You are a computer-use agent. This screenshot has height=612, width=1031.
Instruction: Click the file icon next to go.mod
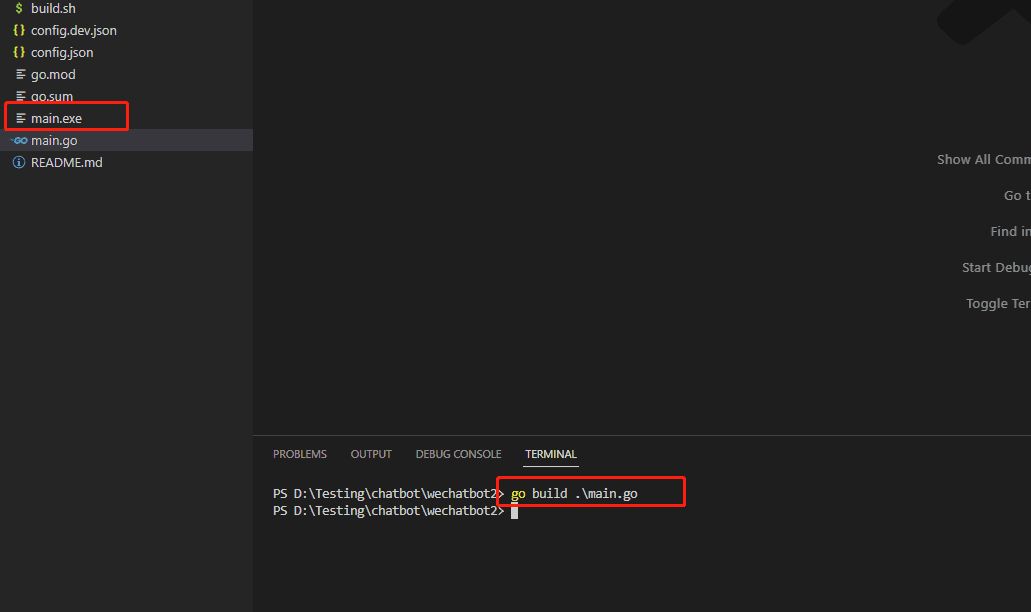20,74
